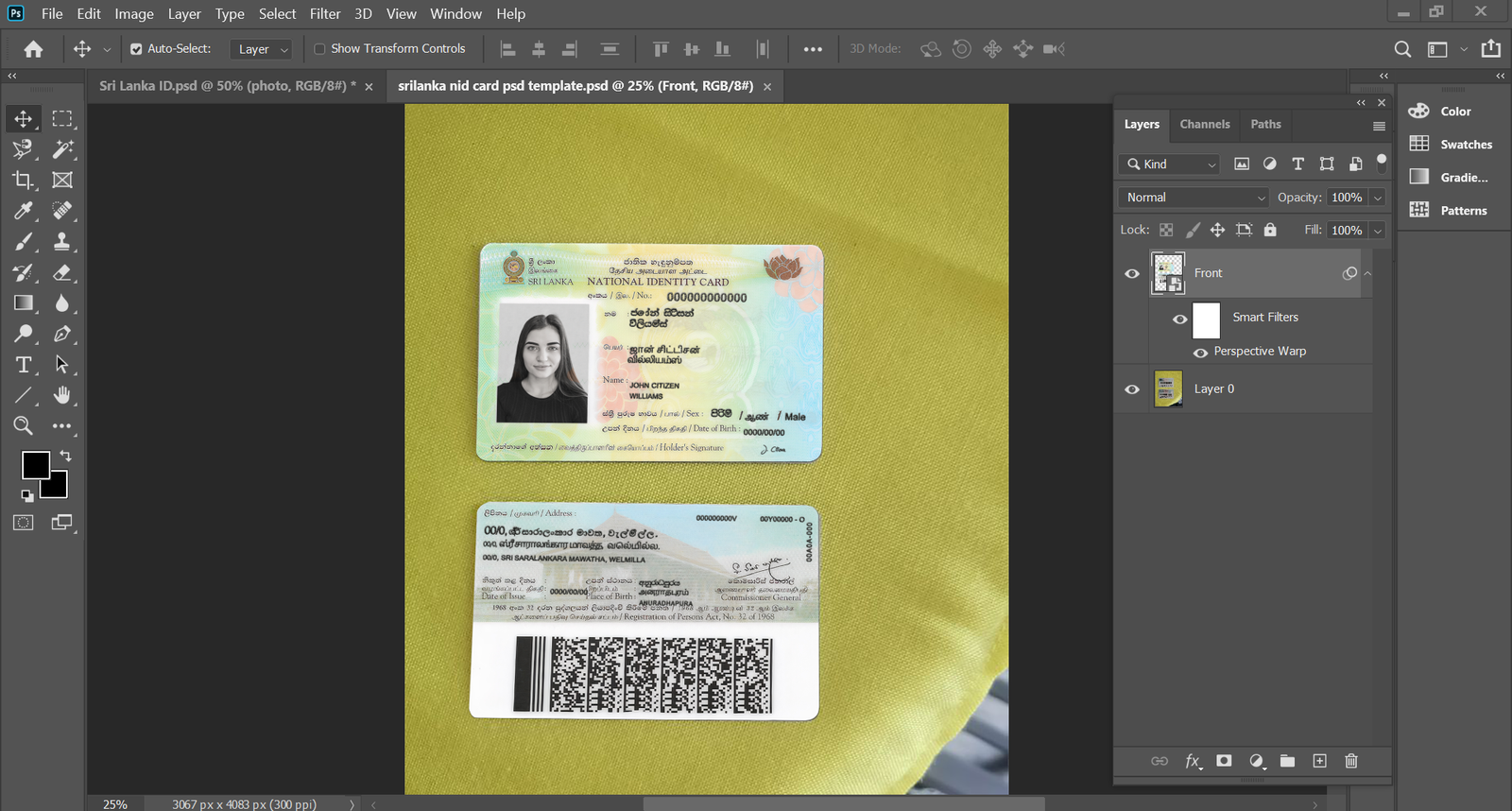Select the Healing Brush tool
Screen dimensions: 1512x811
click(62, 211)
